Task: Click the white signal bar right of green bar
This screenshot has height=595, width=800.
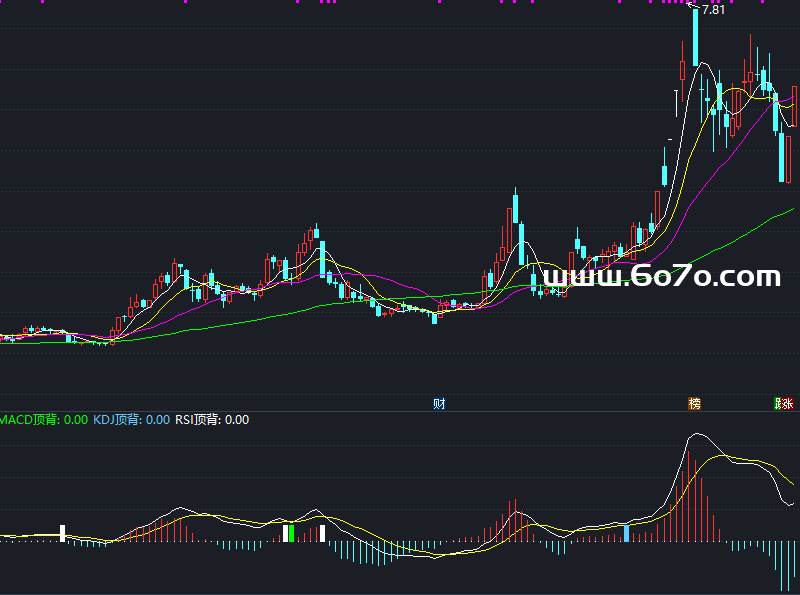Action: click(x=323, y=533)
